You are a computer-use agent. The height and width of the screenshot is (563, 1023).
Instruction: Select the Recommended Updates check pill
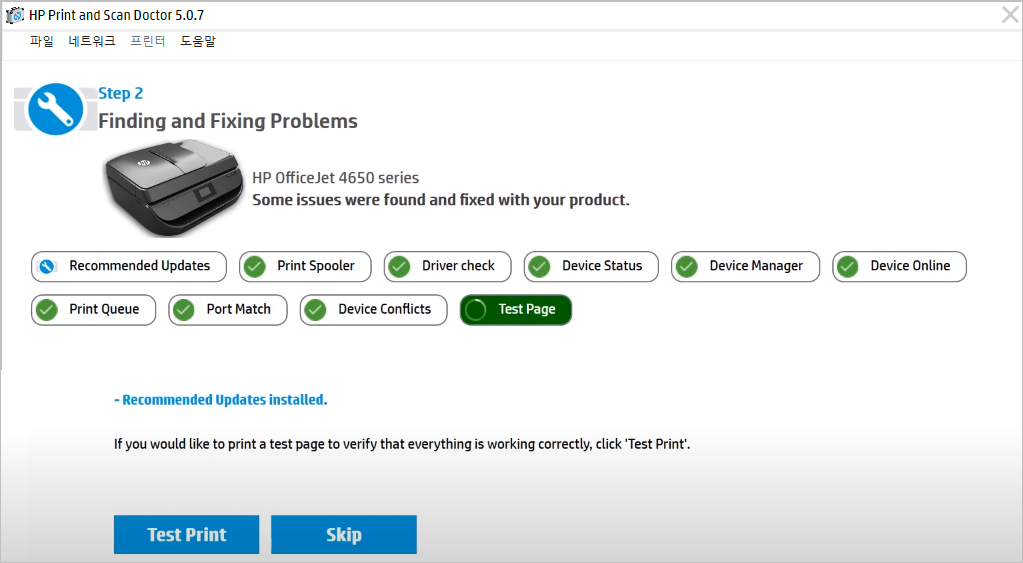(129, 266)
